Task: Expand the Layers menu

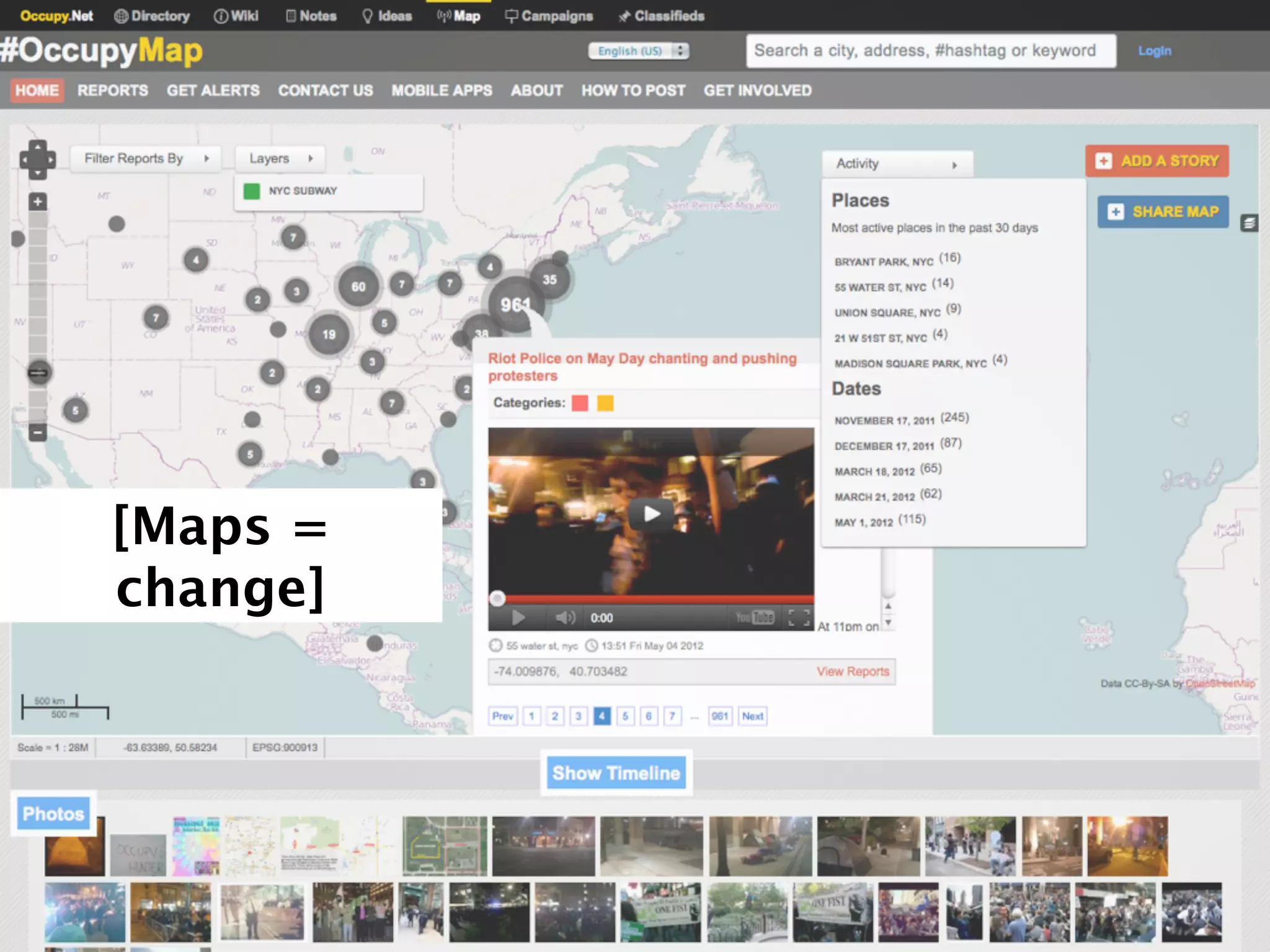Action: [x=280, y=159]
